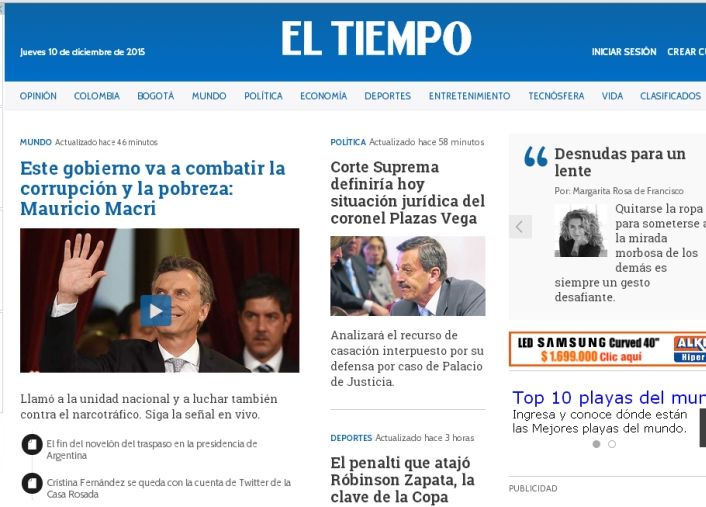Open the Mundo menu item

click(x=209, y=96)
